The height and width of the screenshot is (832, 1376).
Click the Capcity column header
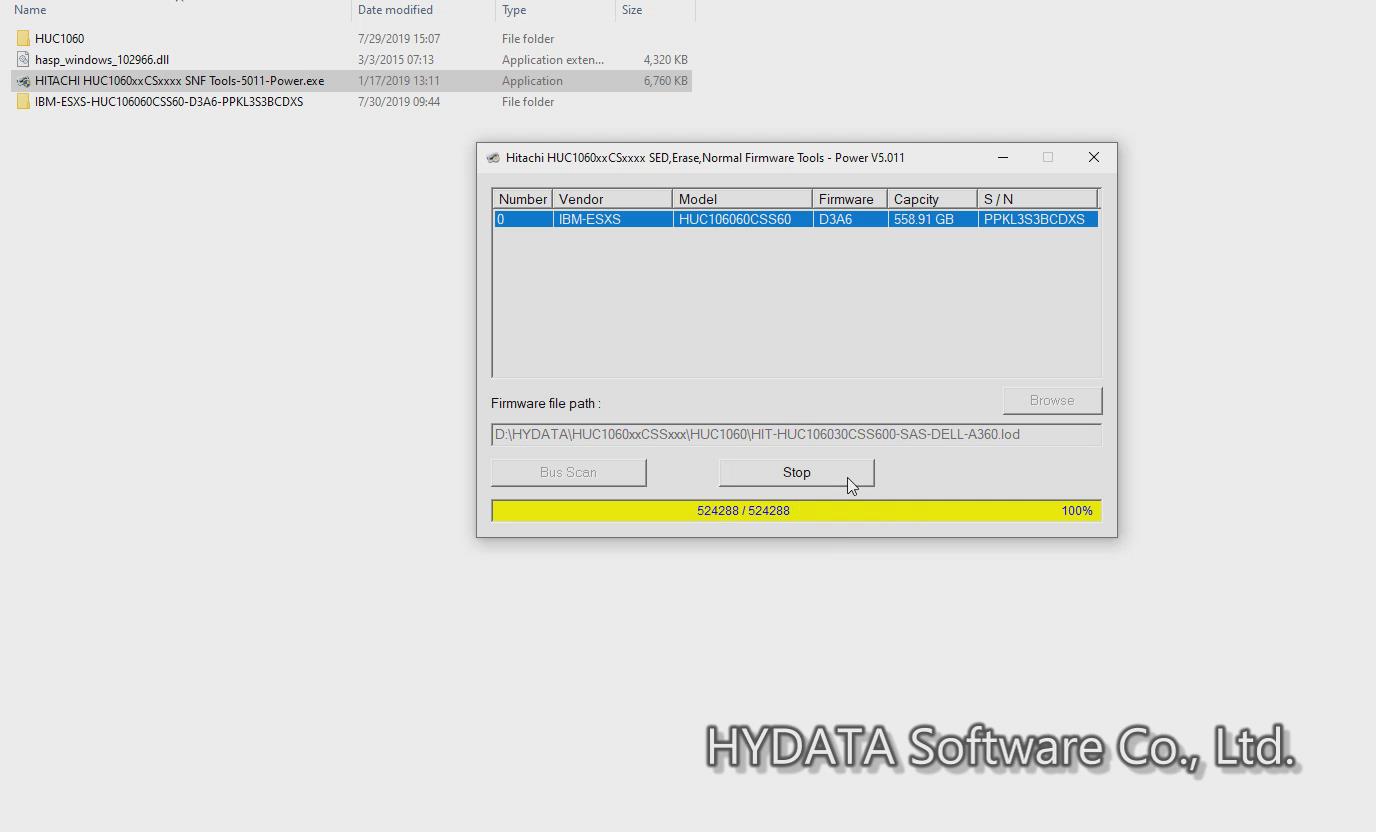(x=932, y=199)
